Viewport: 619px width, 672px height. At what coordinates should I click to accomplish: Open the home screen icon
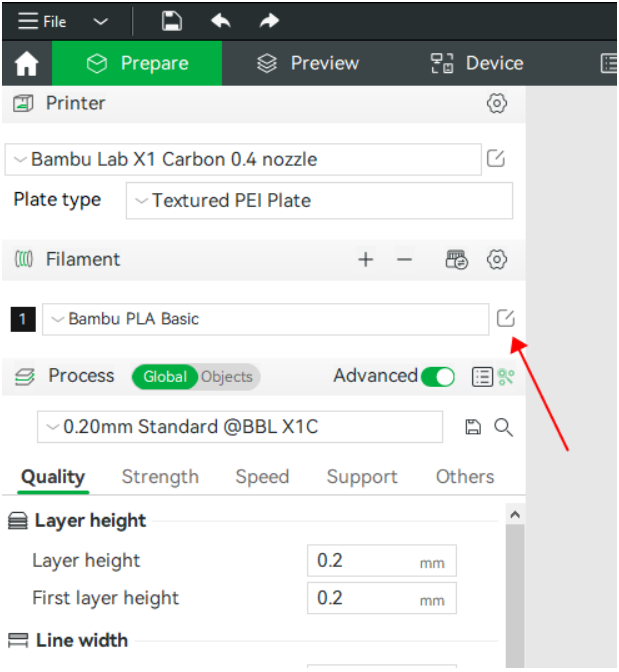point(26,64)
